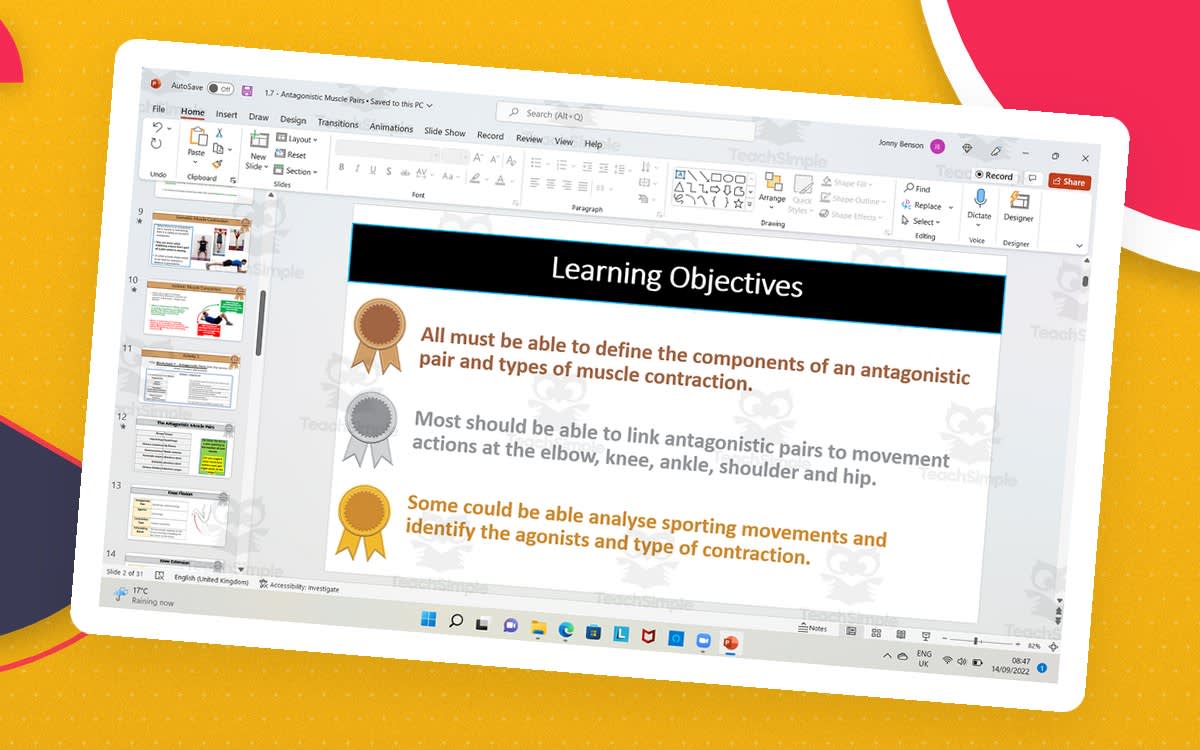Click the Designer icon
This screenshot has width=1200, height=750.
(x=1019, y=200)
